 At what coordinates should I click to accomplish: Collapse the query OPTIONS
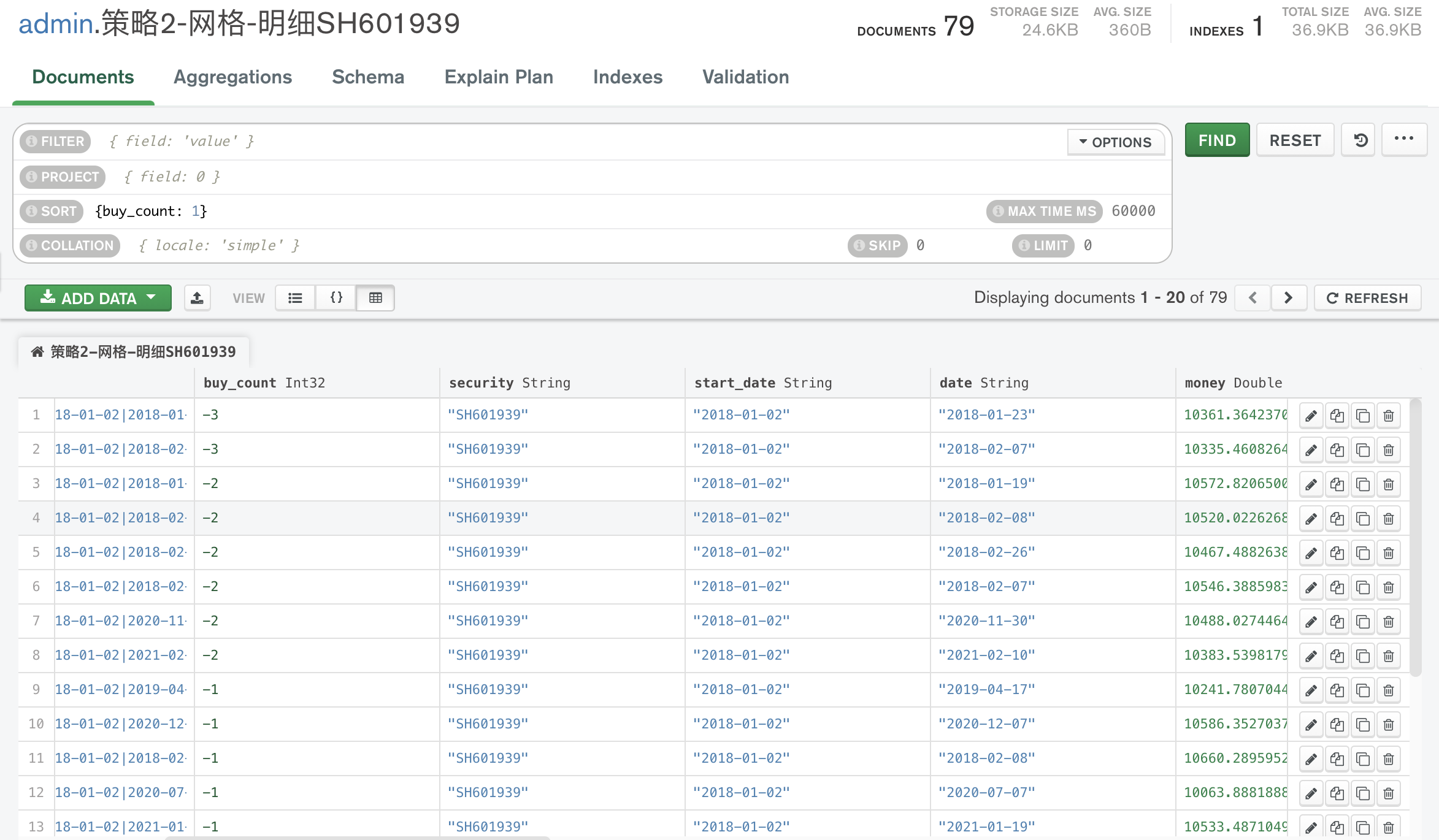point(1116,142)
